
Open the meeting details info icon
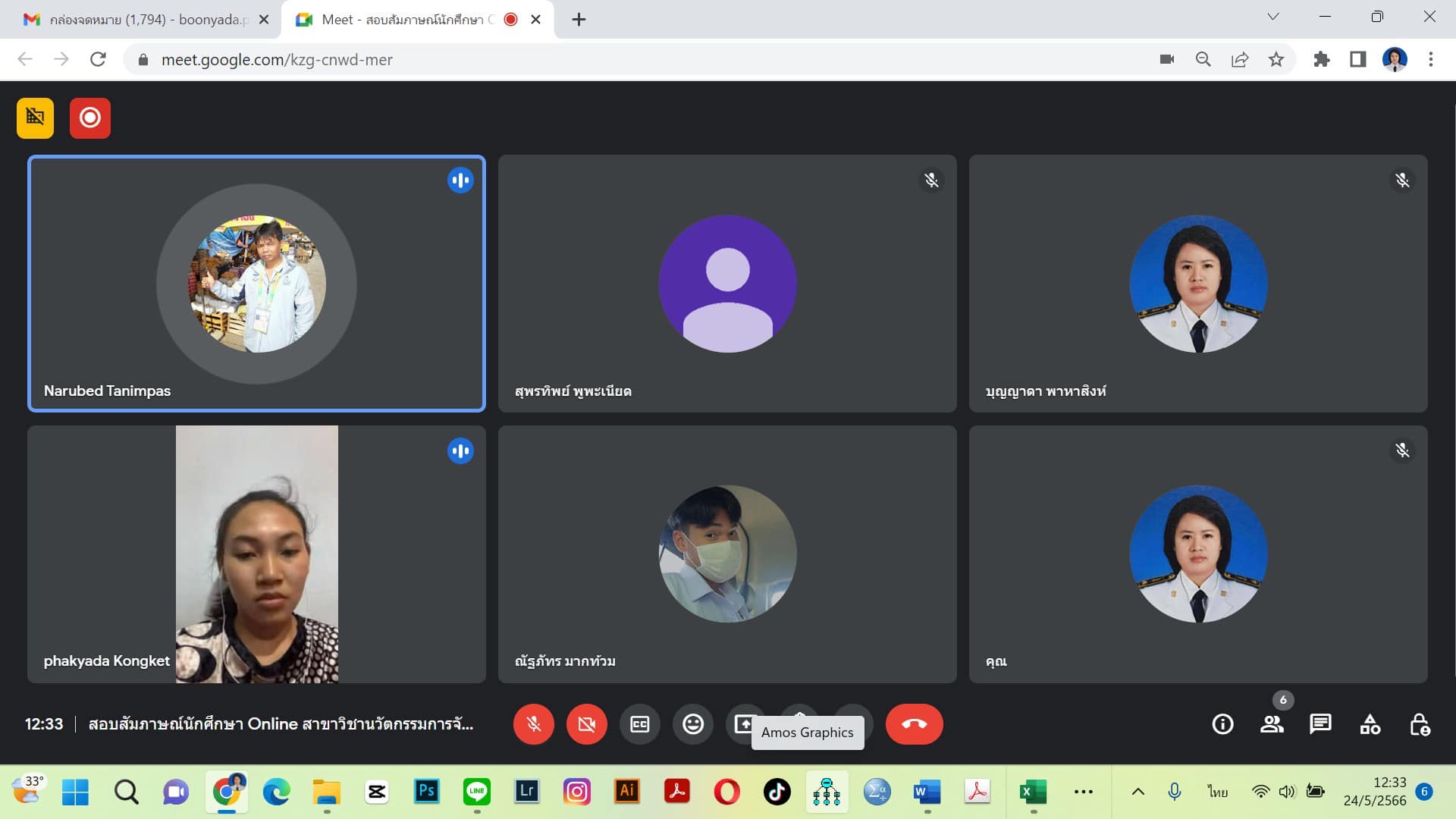pos(1222,724)
